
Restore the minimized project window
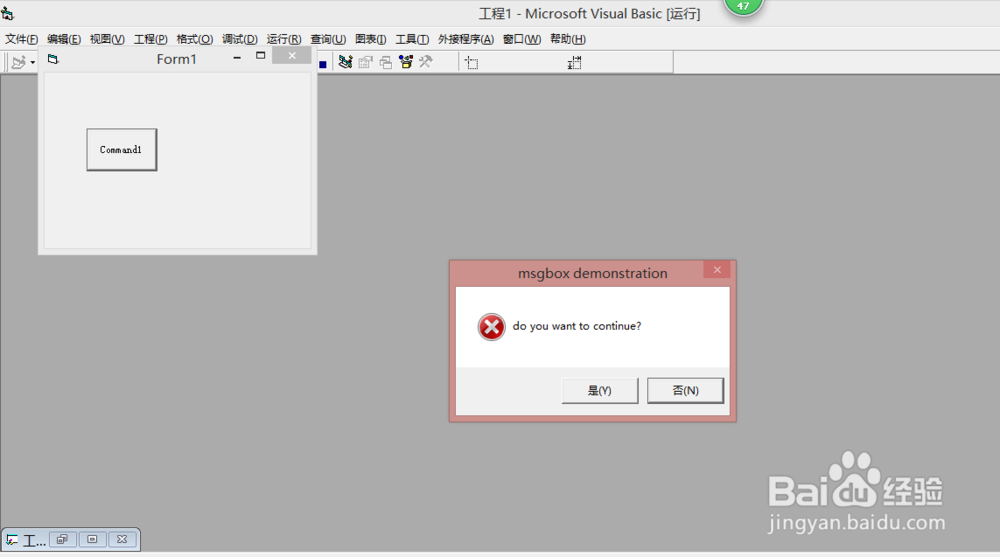tap(62, 540)
